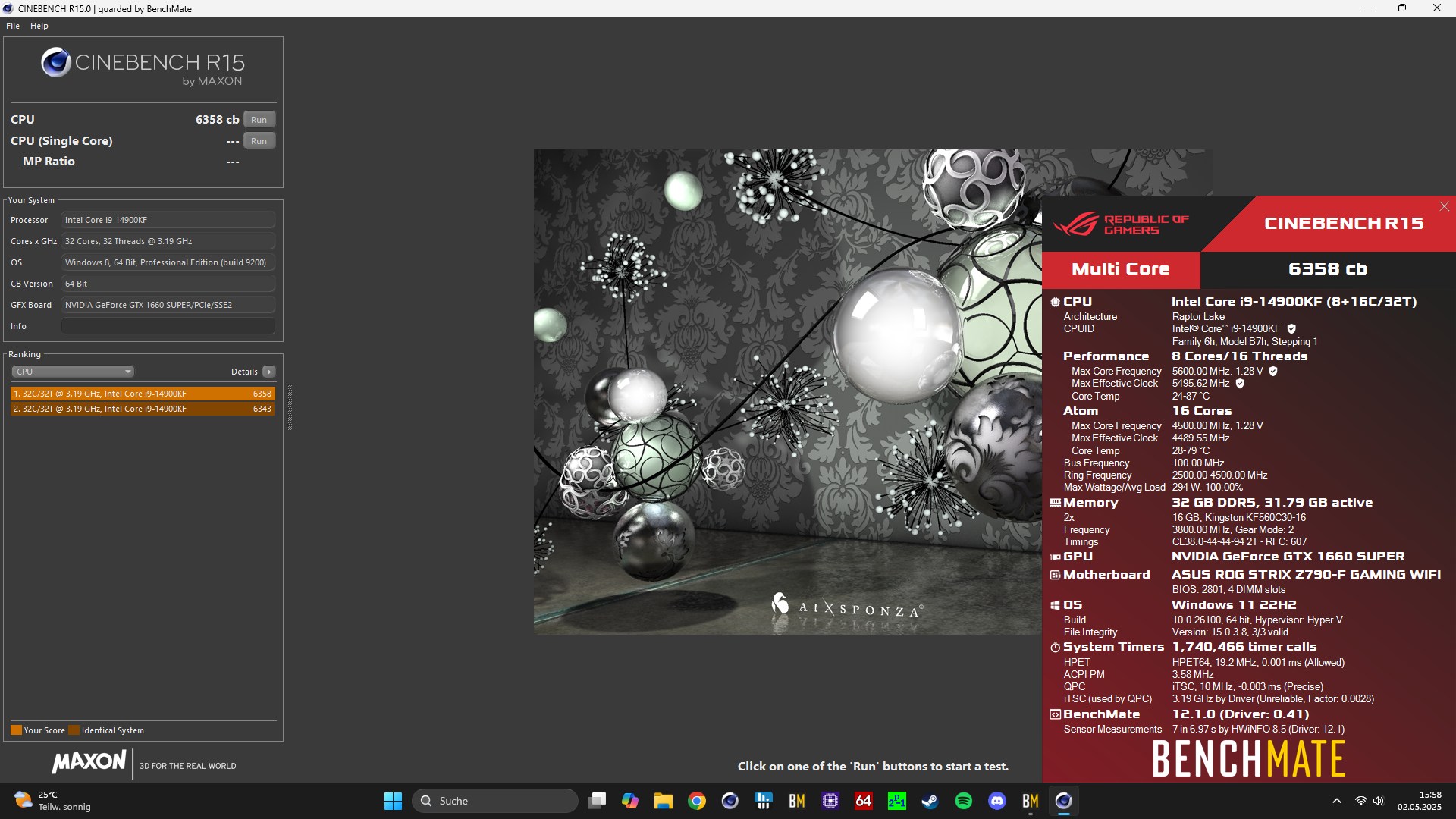Open the Help menu
The width and height of the screenshot is (1456, 819).
pos(39,26)
